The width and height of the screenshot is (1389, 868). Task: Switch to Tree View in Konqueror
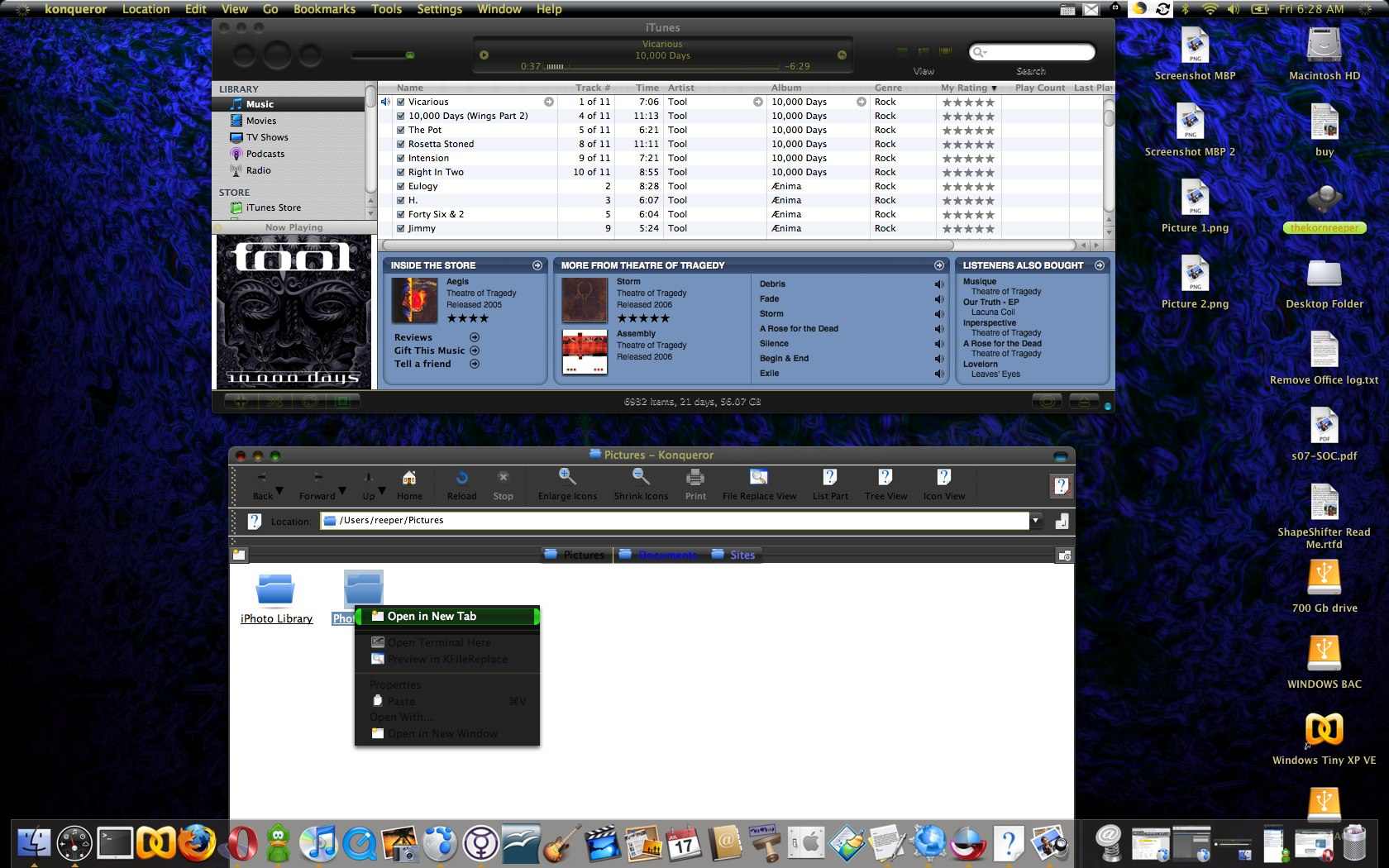tap(885, 478)
